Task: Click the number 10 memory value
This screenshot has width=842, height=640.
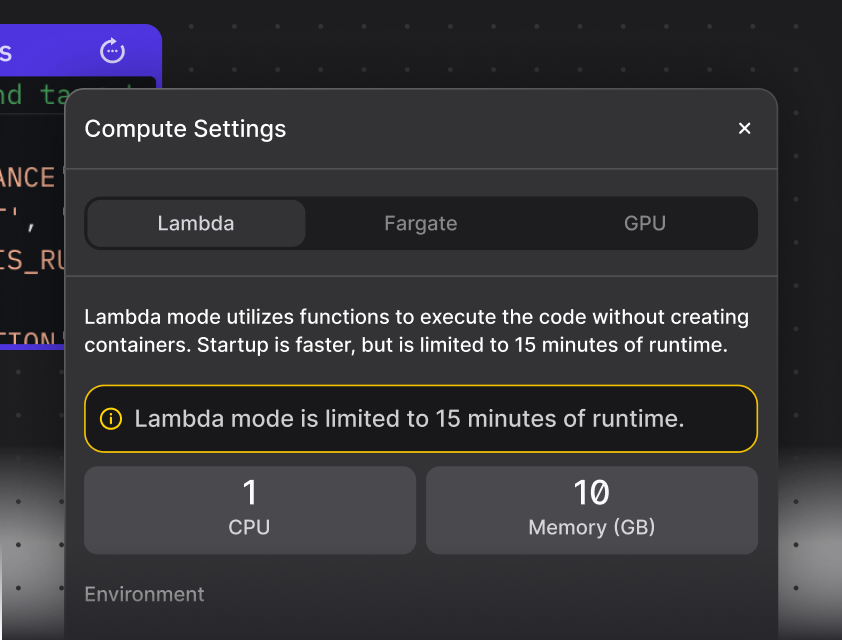Action: (591, 492)
